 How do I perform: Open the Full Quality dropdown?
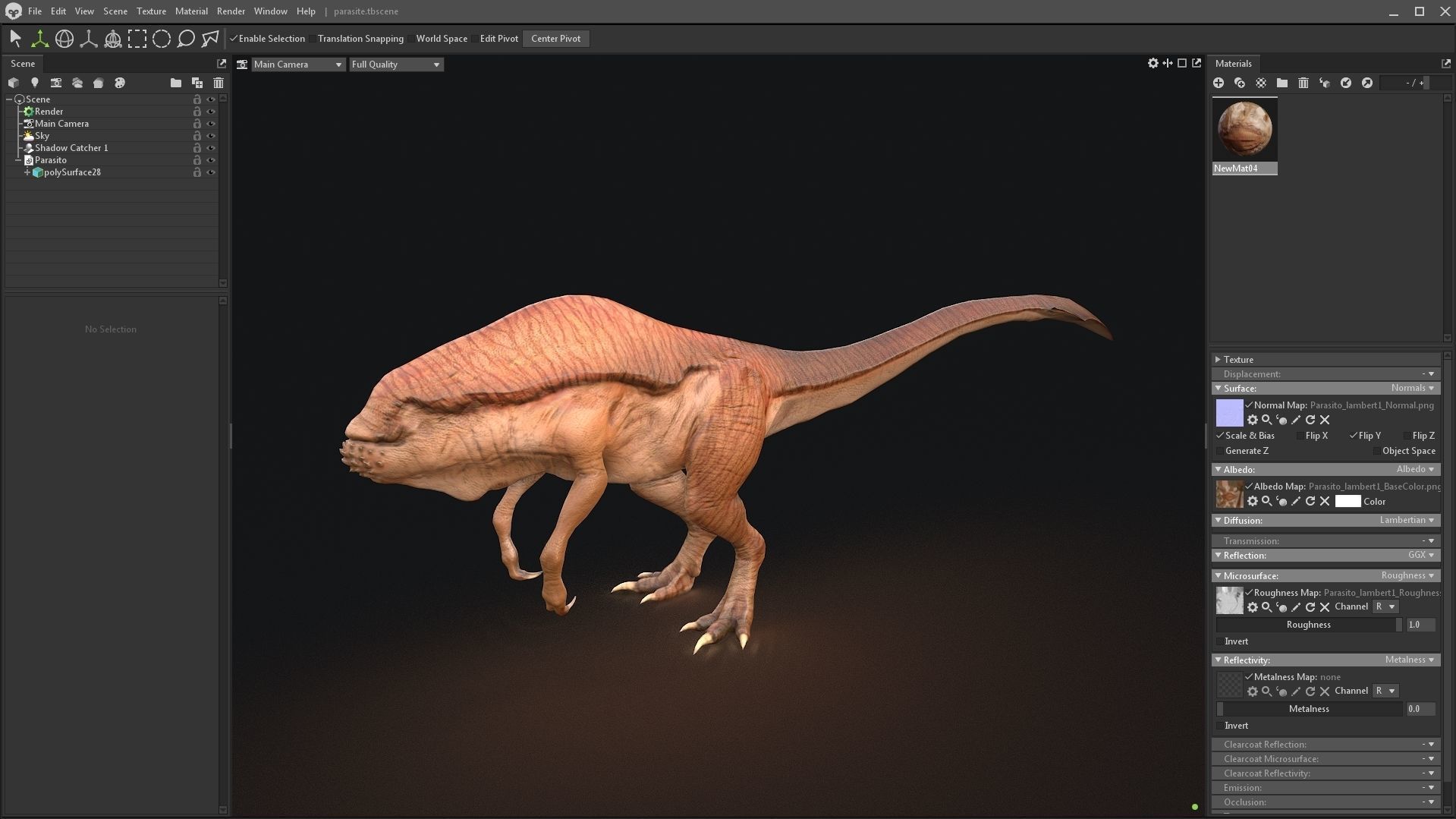(396, 65)
